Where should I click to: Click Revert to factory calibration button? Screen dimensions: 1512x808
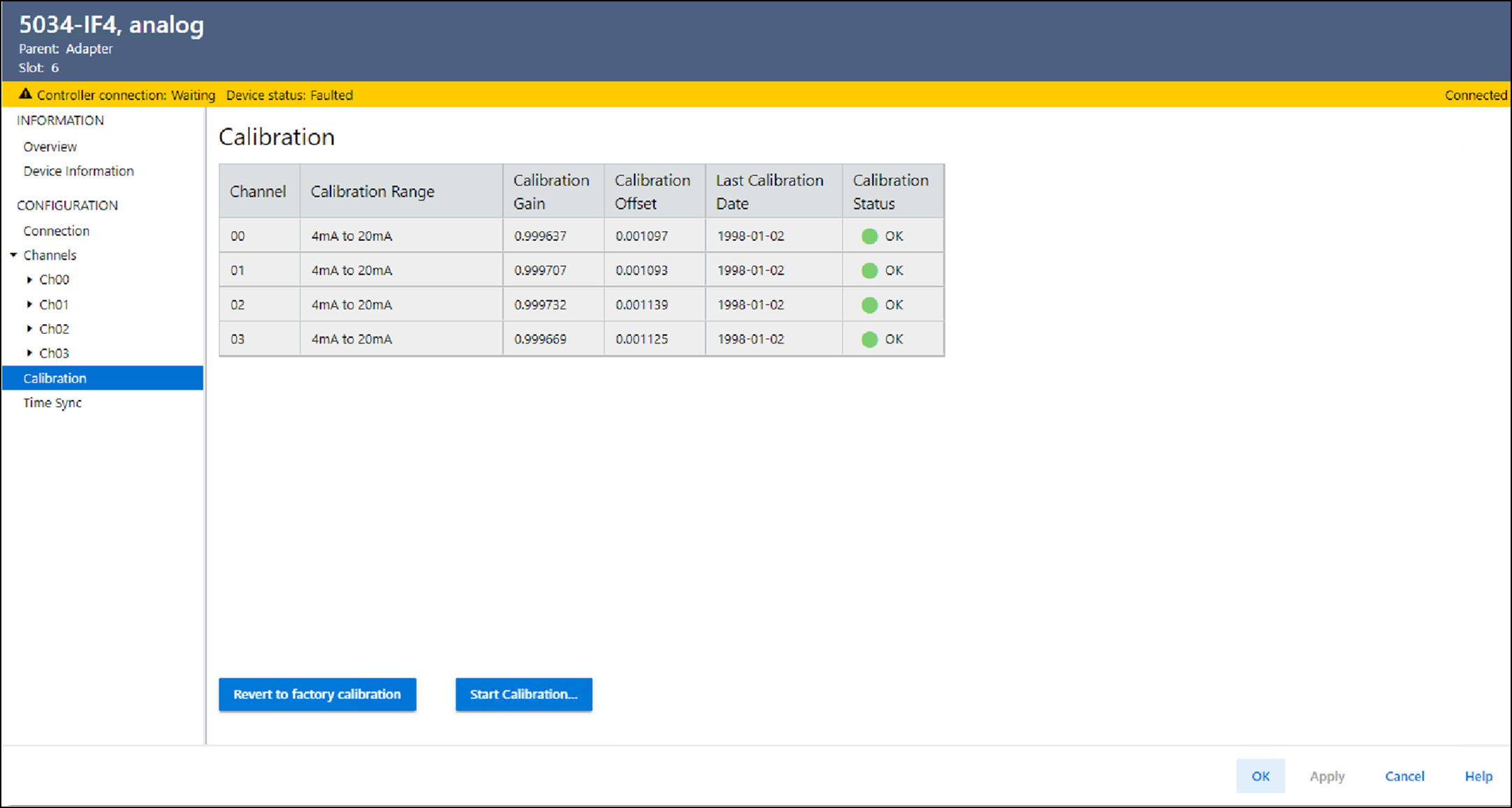coord(317,694)
